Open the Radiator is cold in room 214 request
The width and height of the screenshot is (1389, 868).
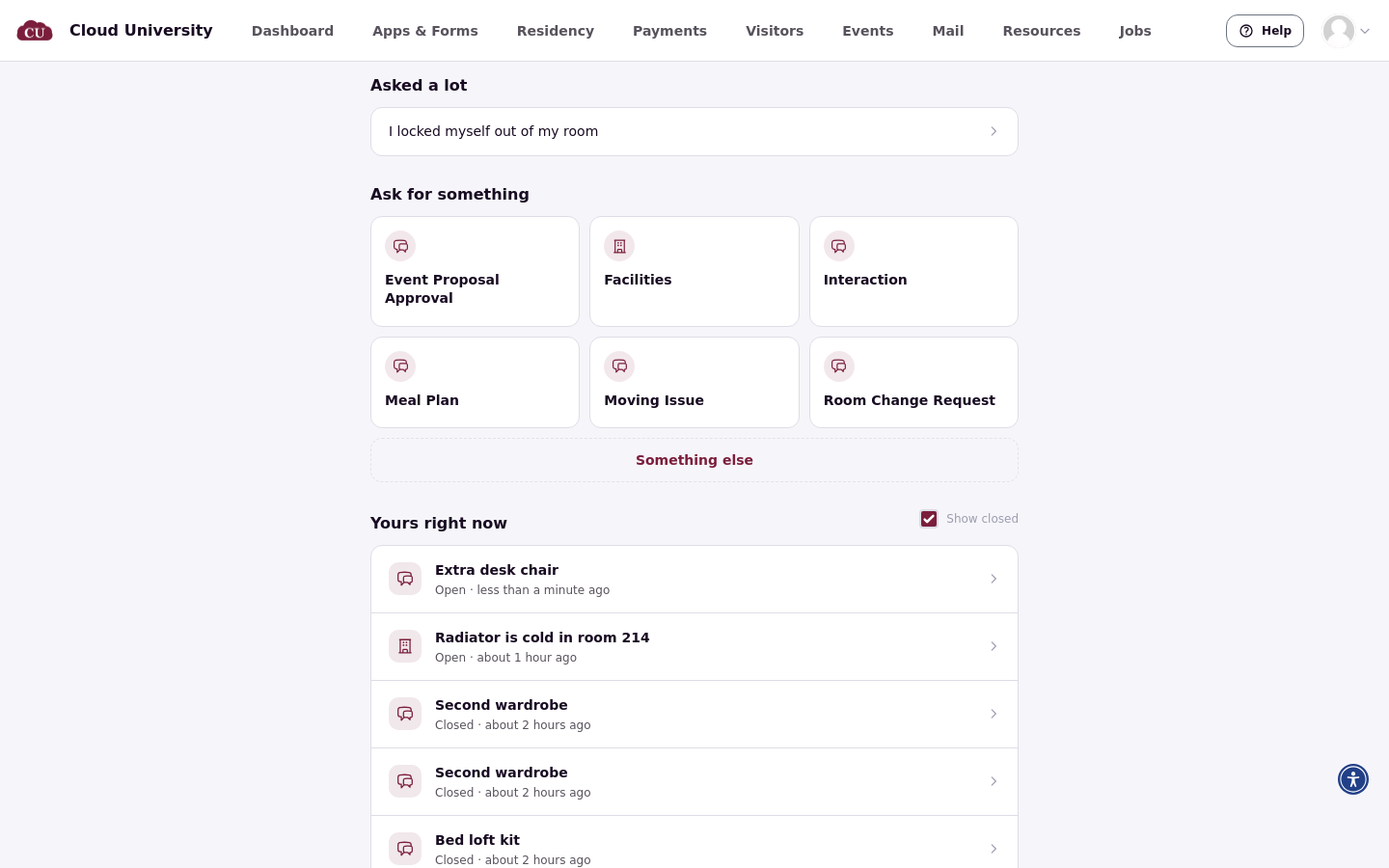coord(694,647)
